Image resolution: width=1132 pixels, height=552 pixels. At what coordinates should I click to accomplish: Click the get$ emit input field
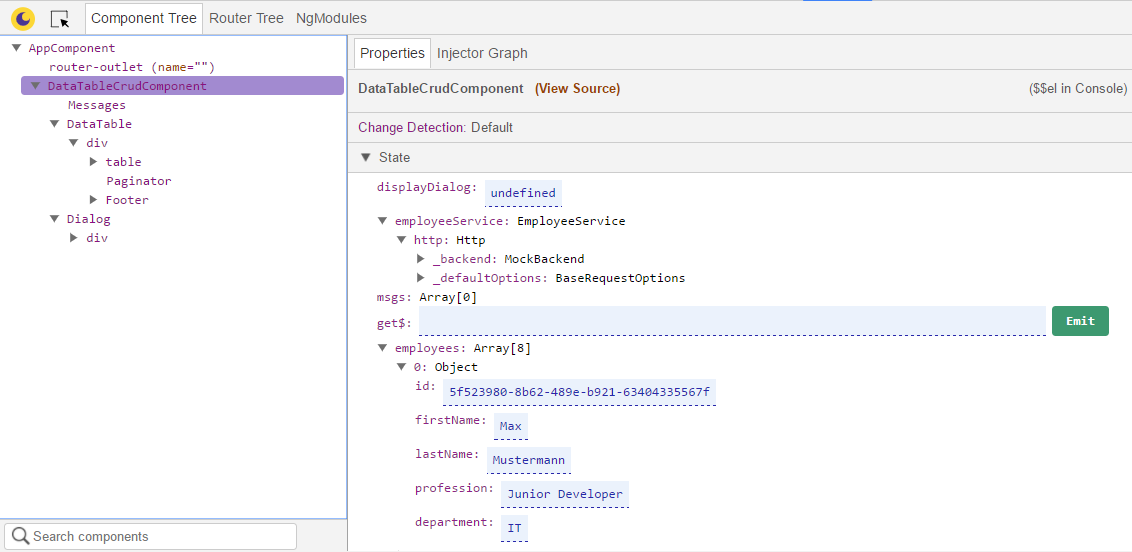coord(732,321)
